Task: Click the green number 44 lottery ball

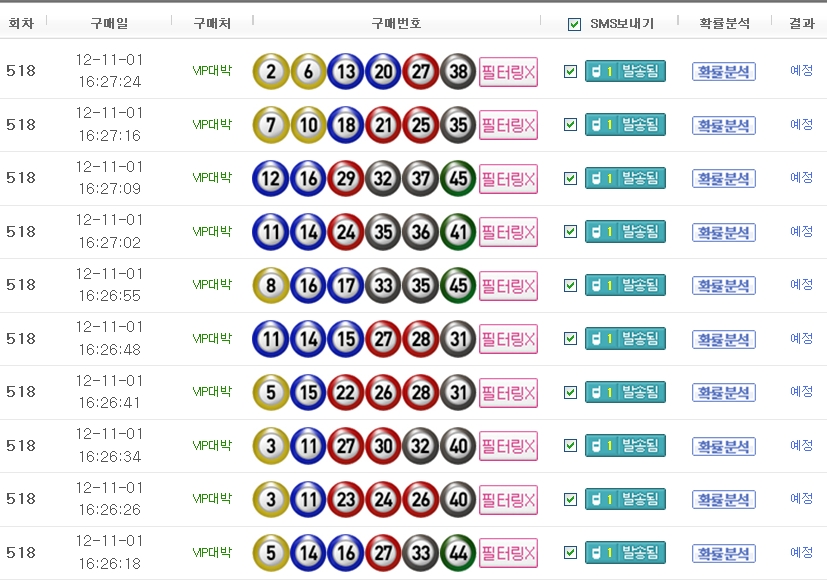Action: 458,552
